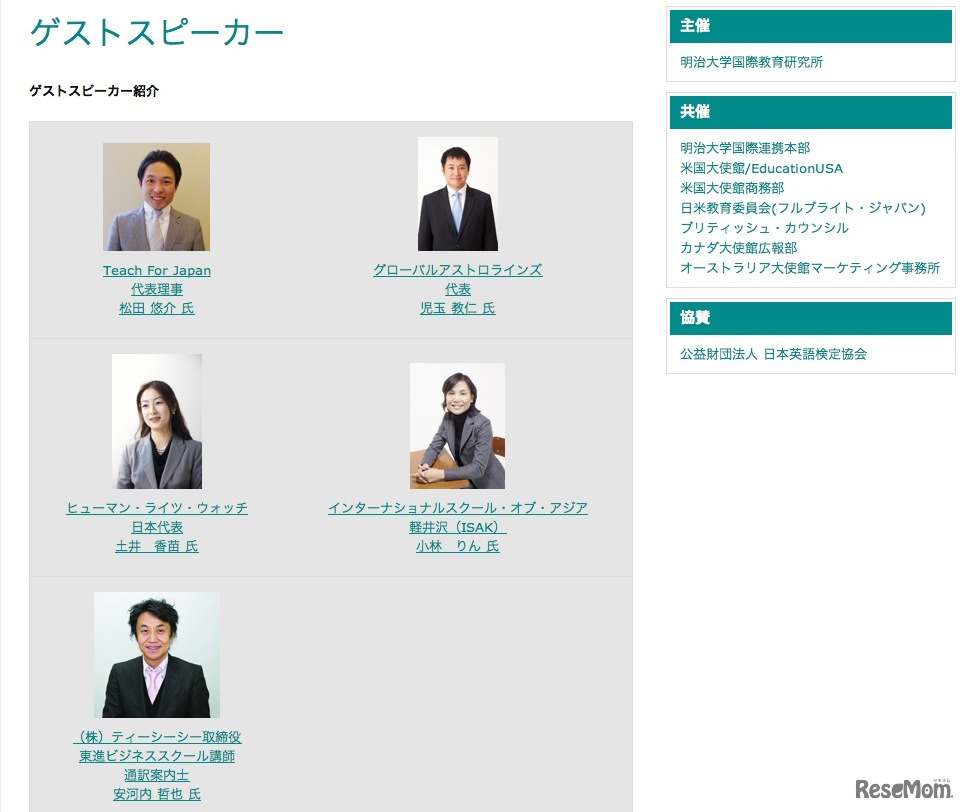Open the グローバルアストロラインズ link
This screenshot has width=966, height=812.
click(458, 270)
